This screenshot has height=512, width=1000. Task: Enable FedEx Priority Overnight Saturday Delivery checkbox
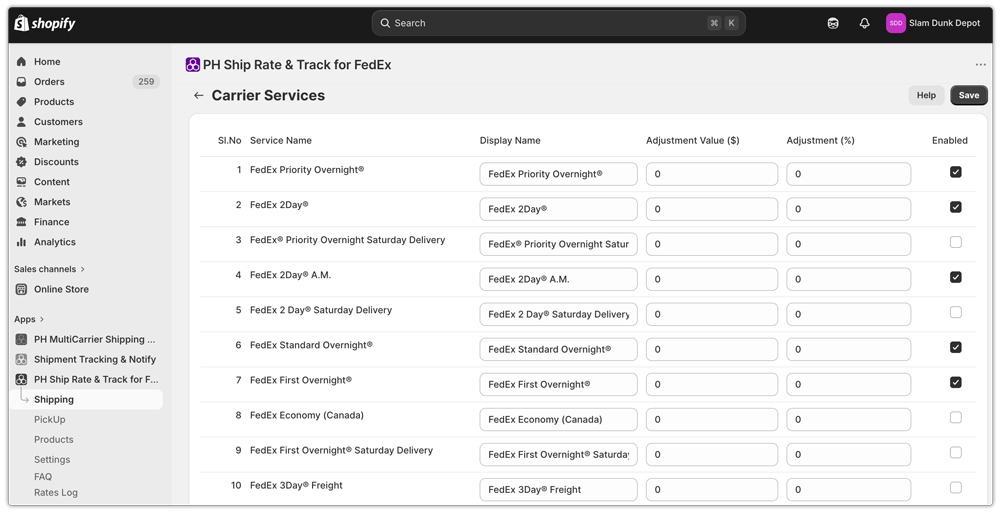pos(955,242)
